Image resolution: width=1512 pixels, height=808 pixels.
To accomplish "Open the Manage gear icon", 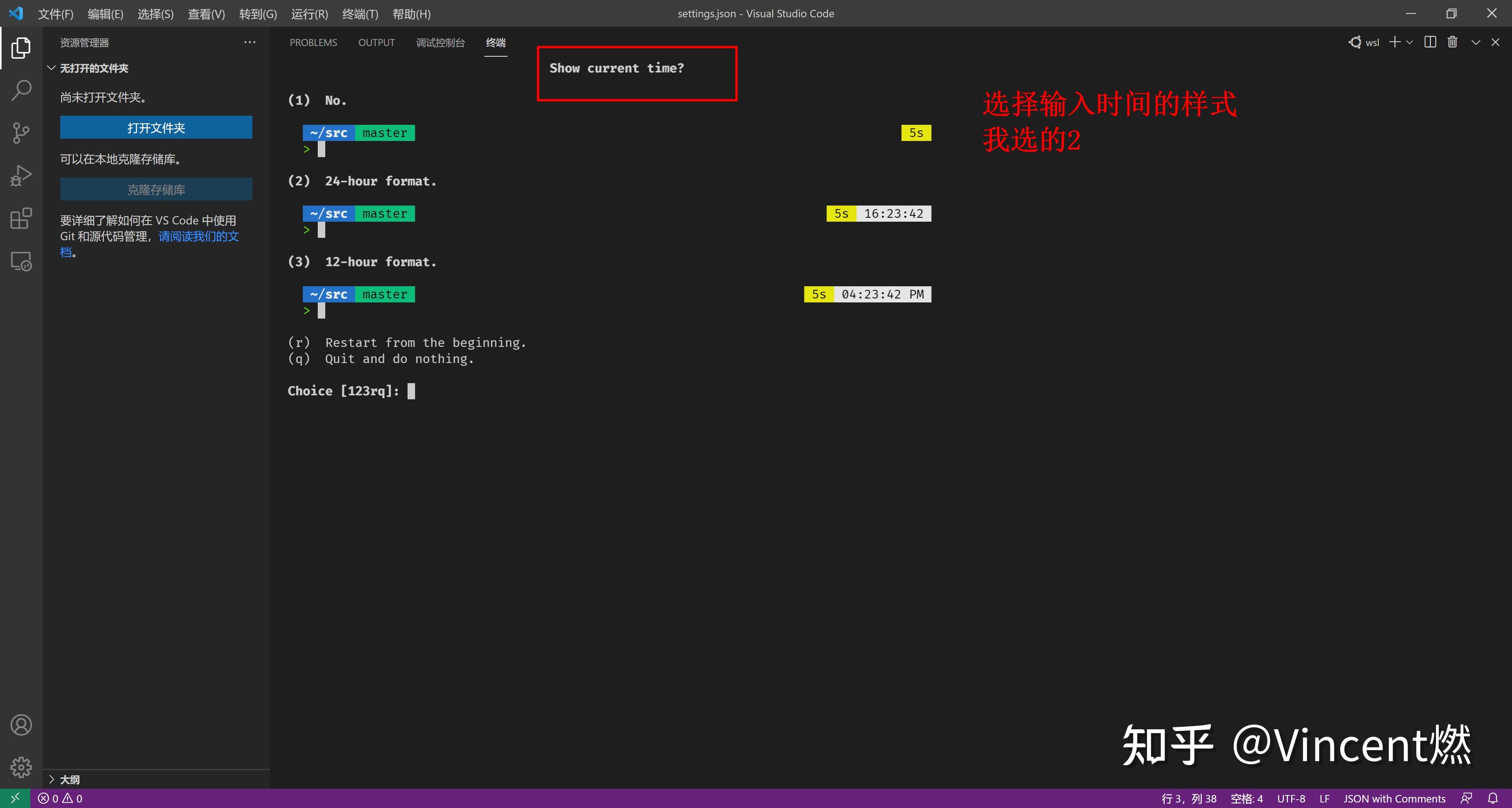I will pos(21,766).
